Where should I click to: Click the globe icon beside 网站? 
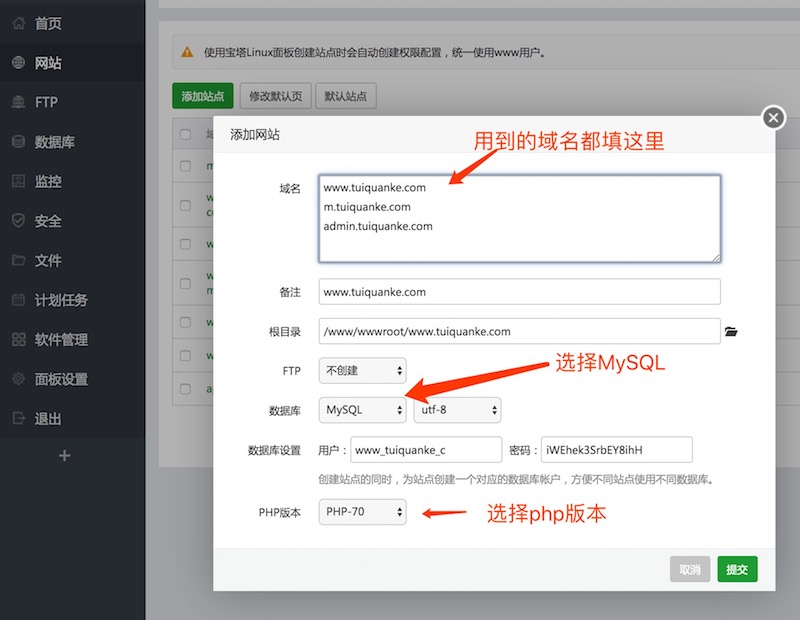[18, 63]
